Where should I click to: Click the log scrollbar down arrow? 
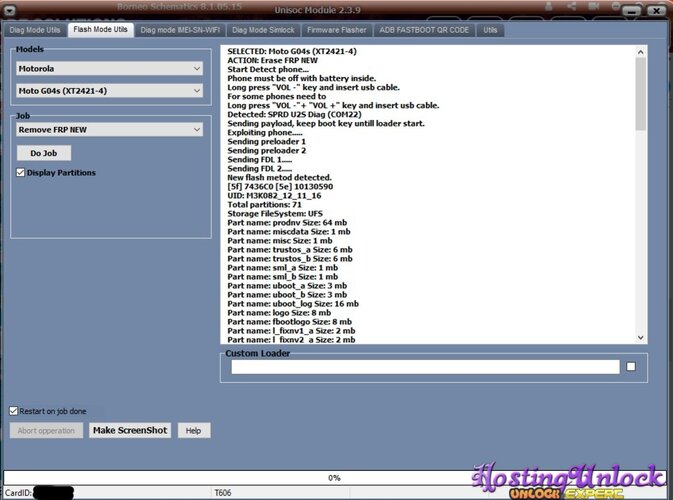click(641, 338)
